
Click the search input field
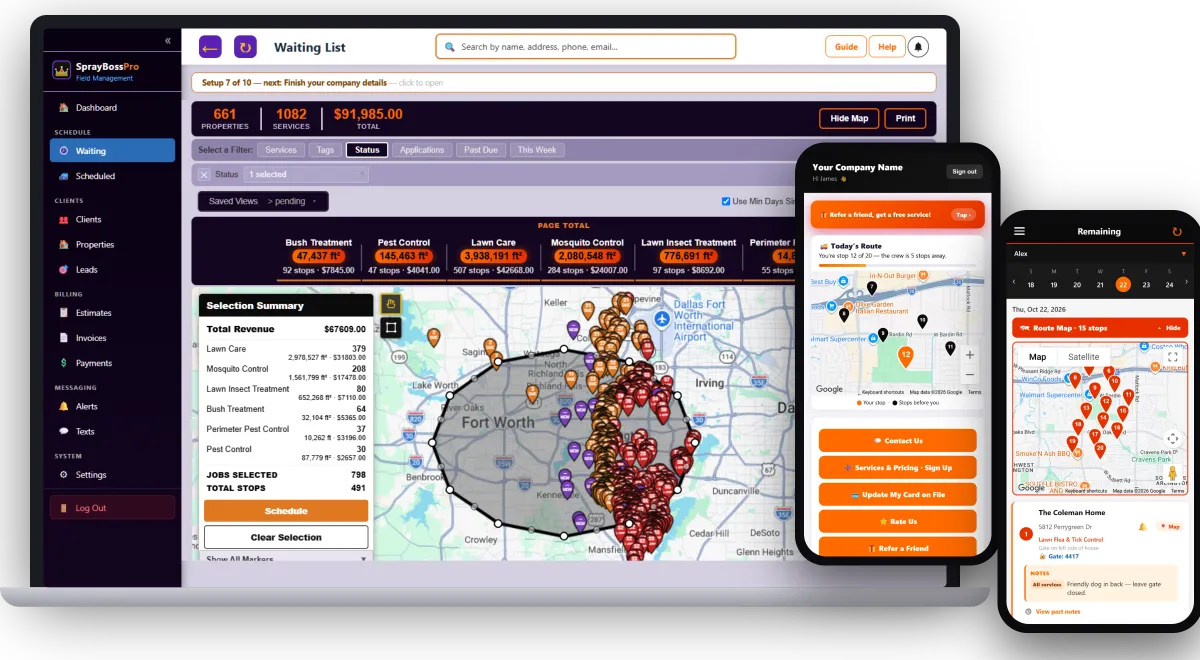coord(585,47)
